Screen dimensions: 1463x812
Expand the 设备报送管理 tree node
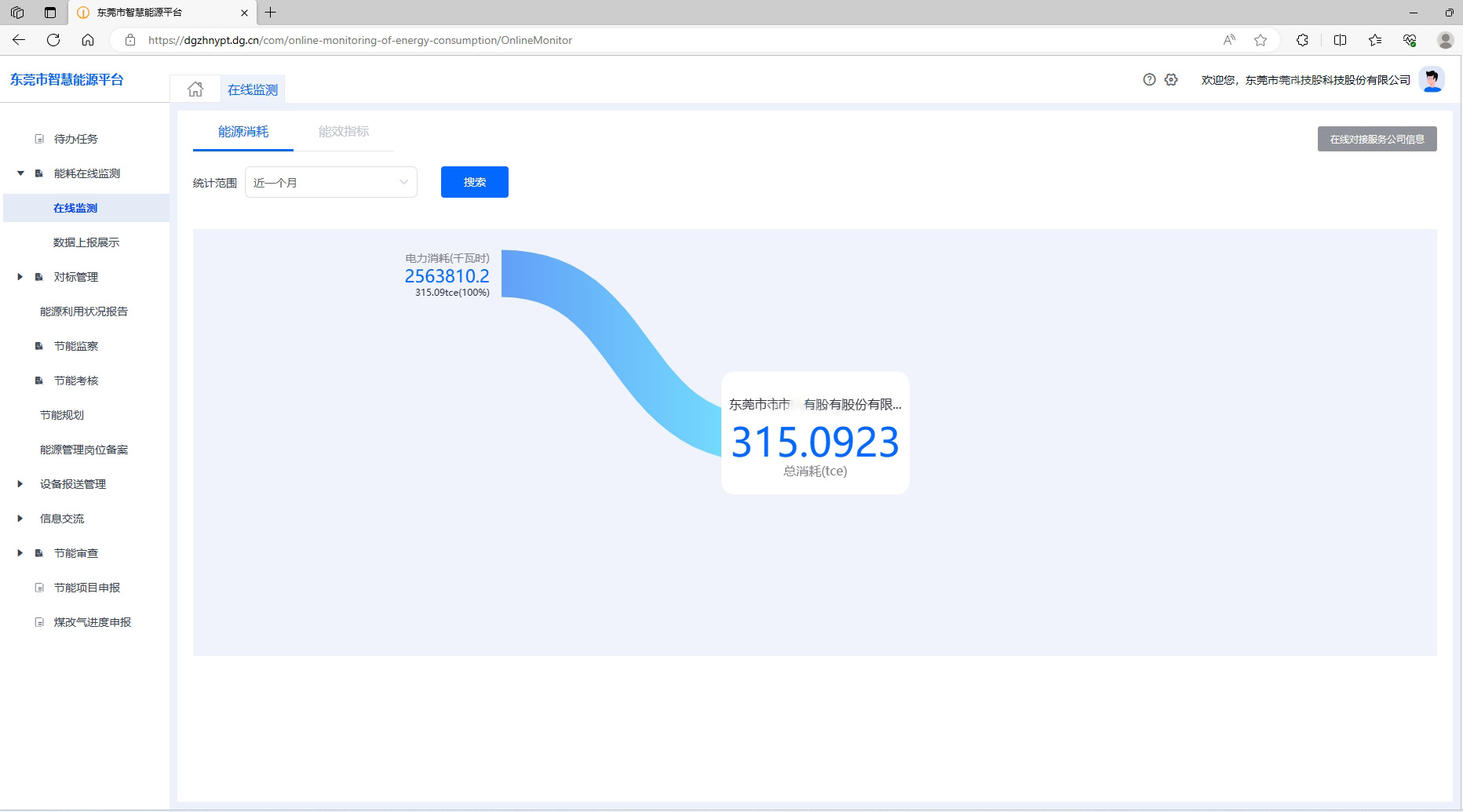(20, 484)
